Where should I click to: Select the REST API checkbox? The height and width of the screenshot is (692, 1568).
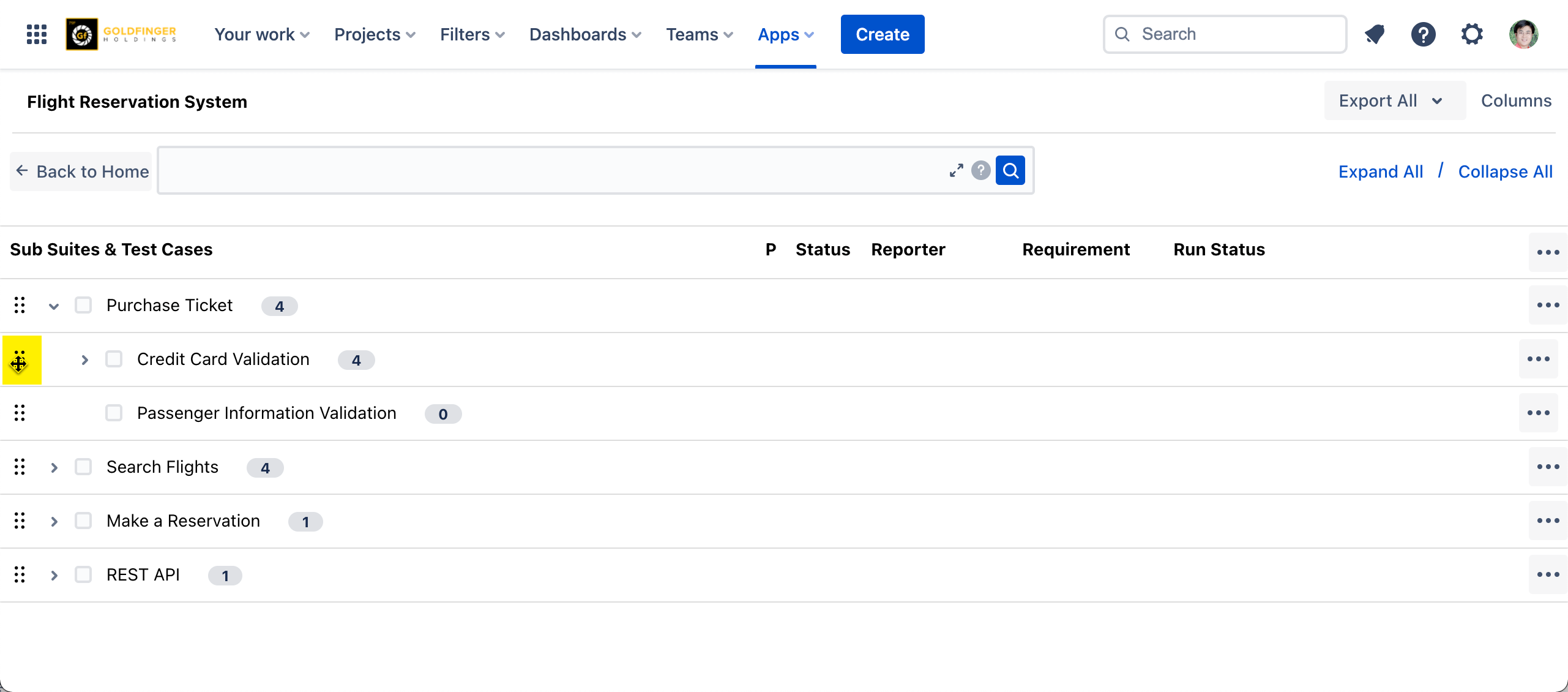(83, 574)
